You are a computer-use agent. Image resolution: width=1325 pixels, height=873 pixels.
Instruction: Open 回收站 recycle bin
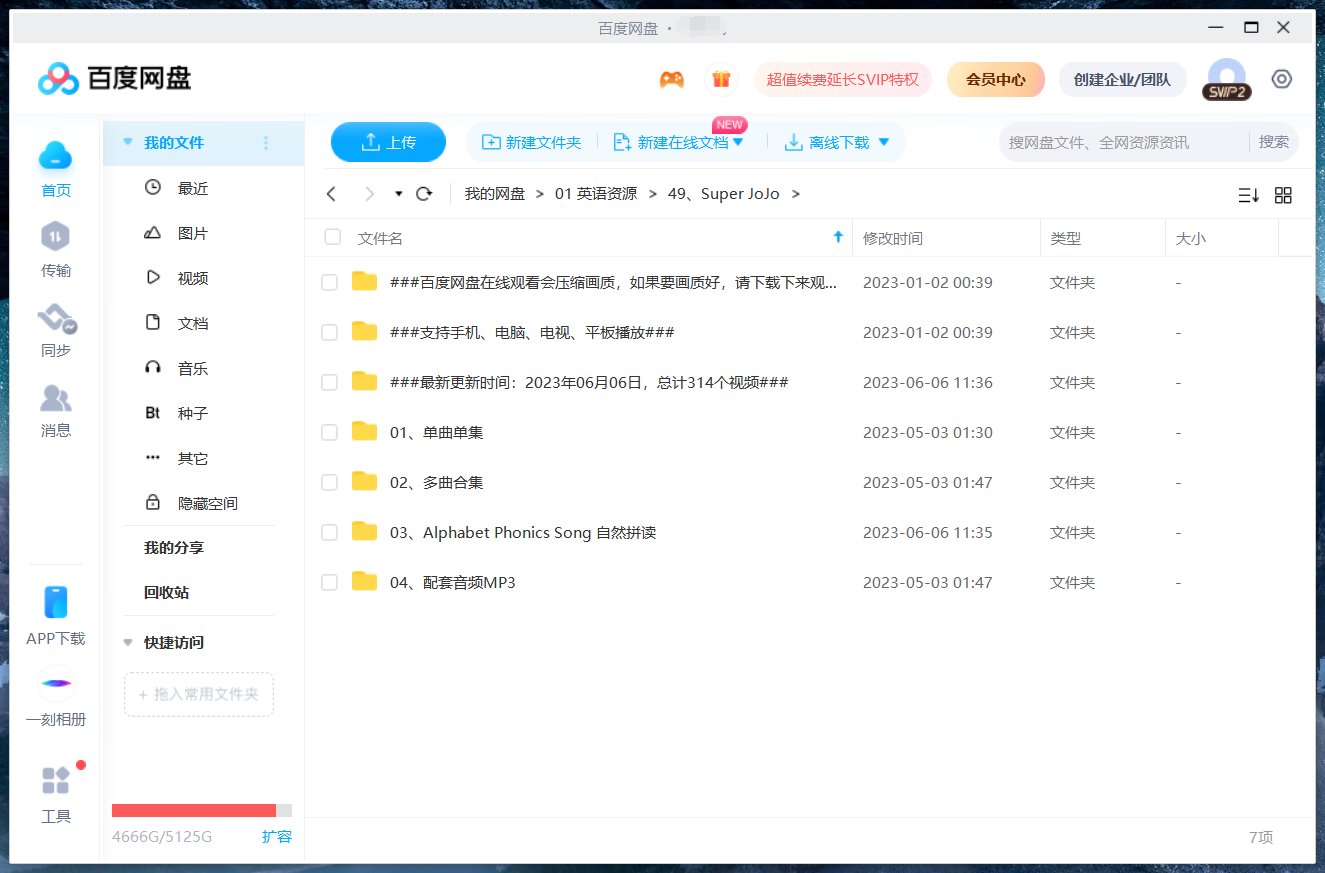coord(166,593)
